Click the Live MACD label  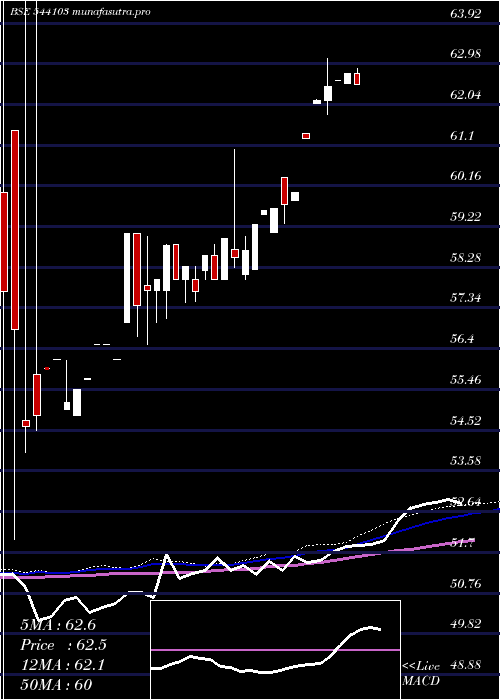click(x=421, y=674)
